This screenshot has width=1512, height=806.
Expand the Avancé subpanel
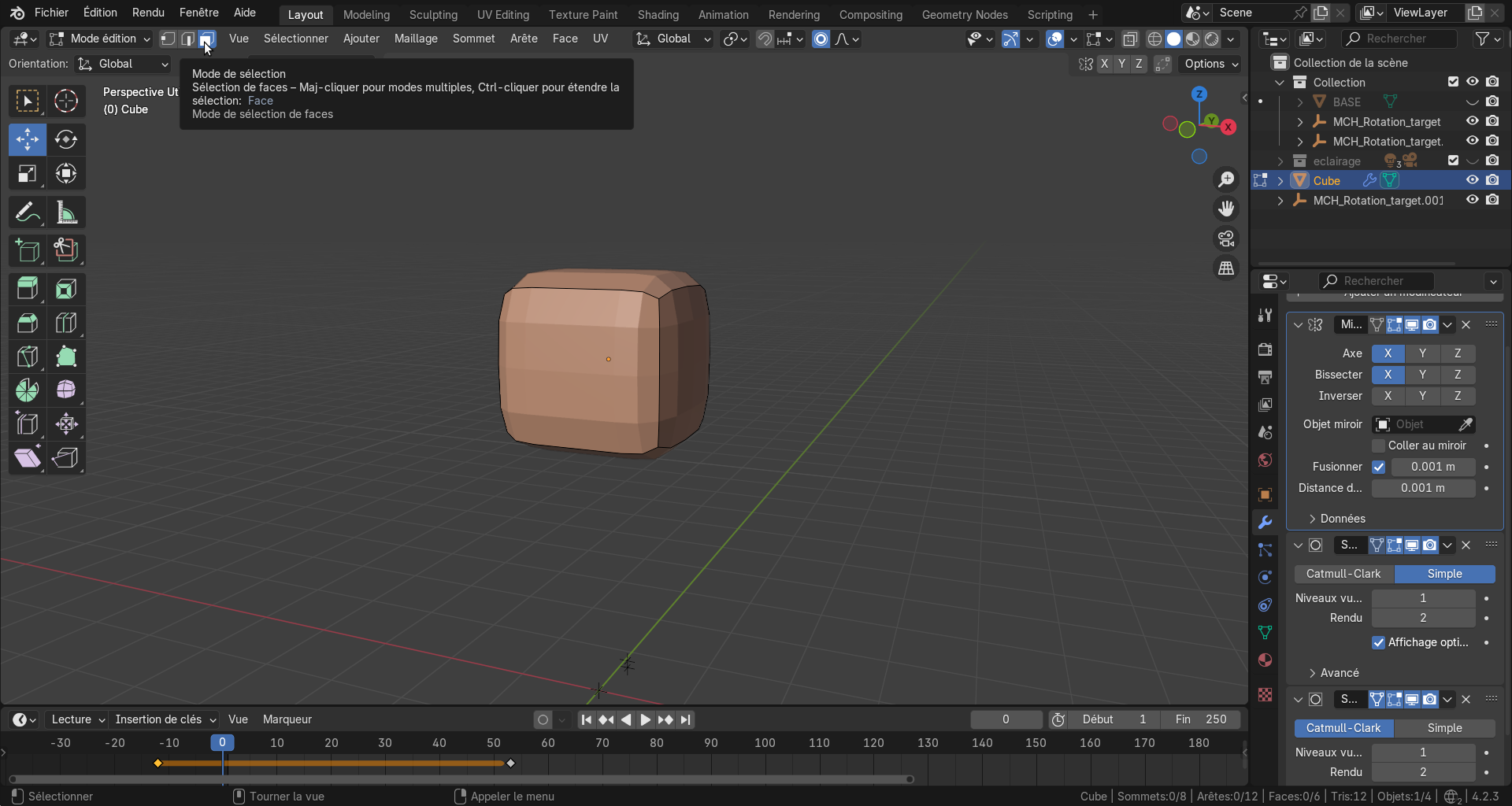point(1339,673)
